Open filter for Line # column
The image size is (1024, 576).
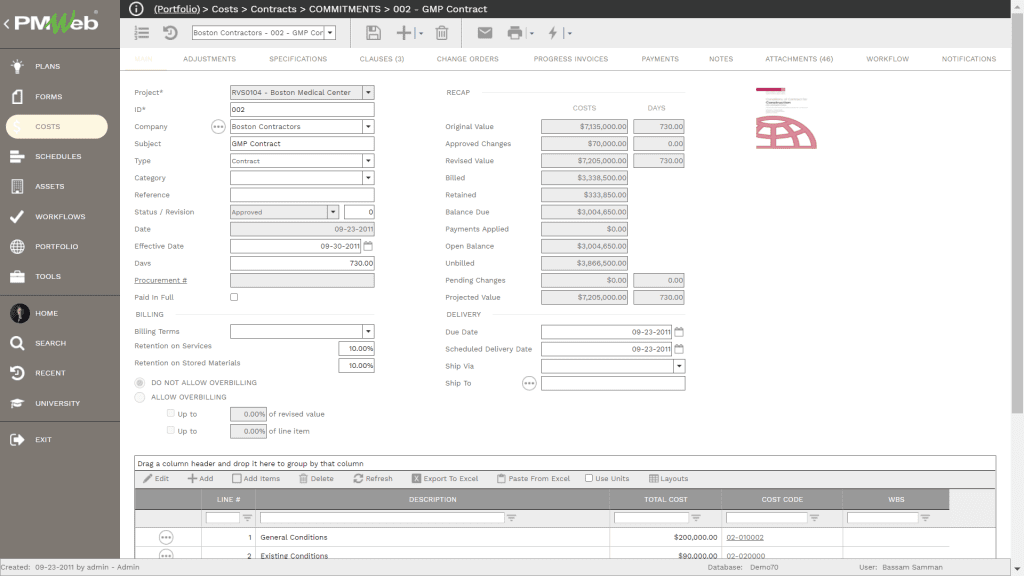click(248, 518)
